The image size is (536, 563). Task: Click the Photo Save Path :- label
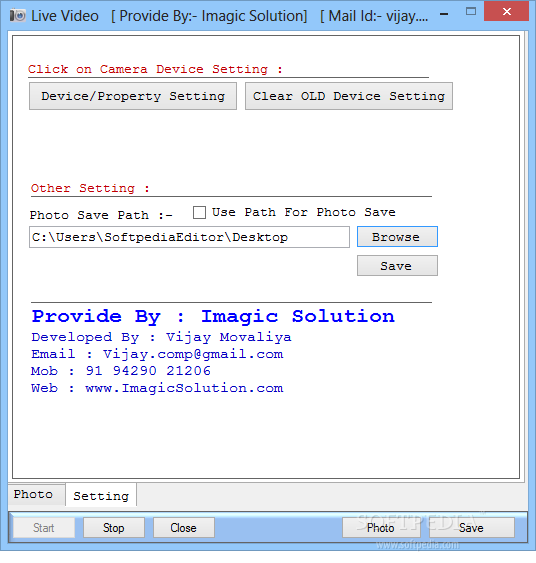101,215
